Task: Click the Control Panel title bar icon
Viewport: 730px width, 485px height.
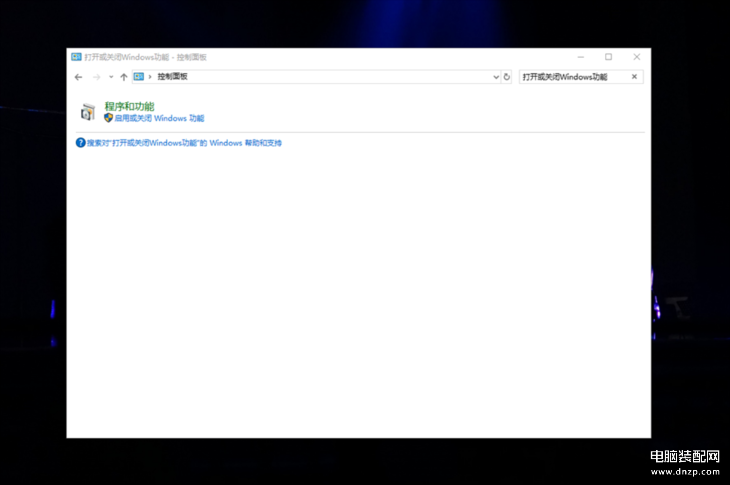Action: (76, 57)
